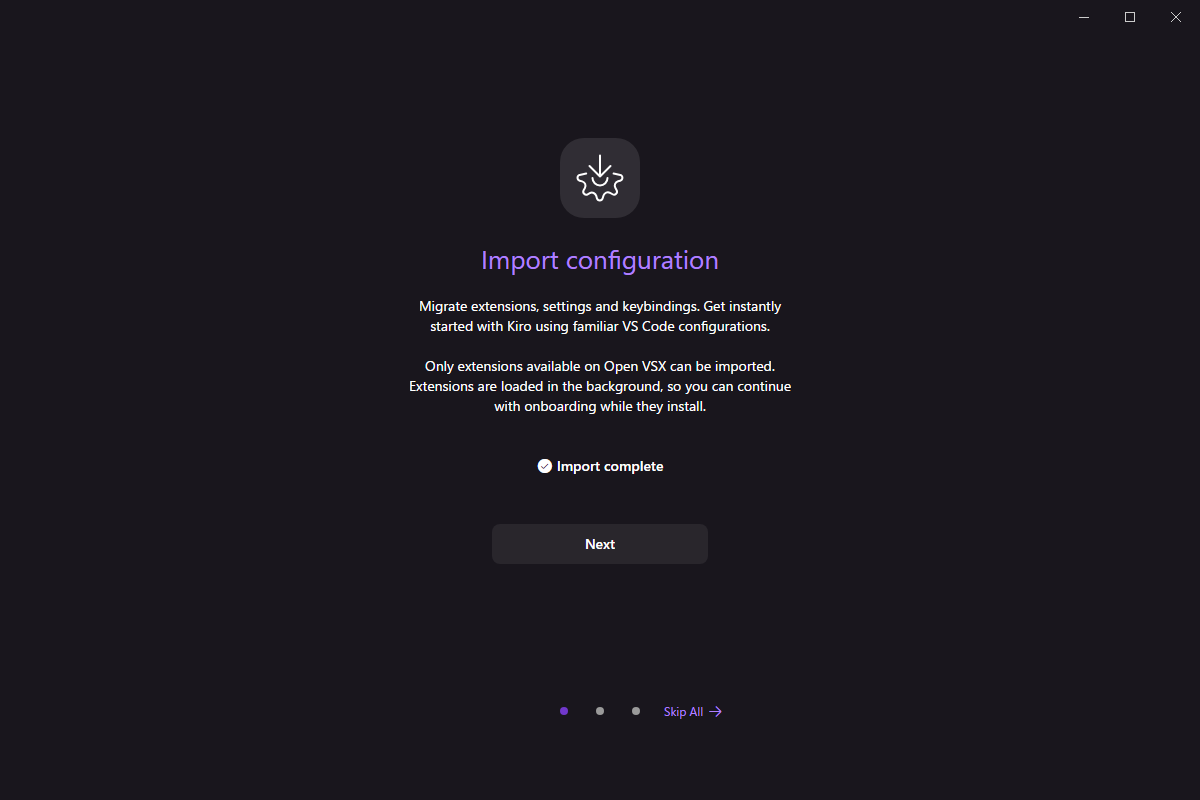Click the "Import complete" status text

pos(610,466)
